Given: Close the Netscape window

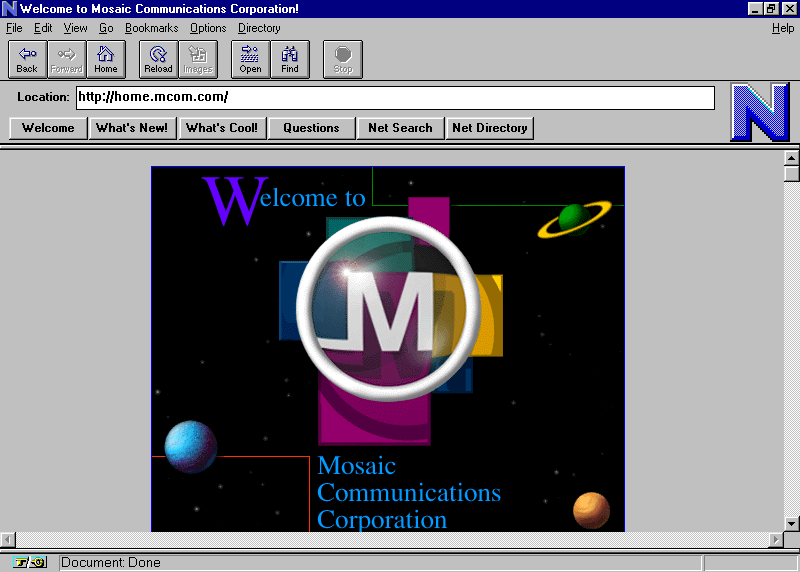Looking at the screenshot, I should (789, 9).
